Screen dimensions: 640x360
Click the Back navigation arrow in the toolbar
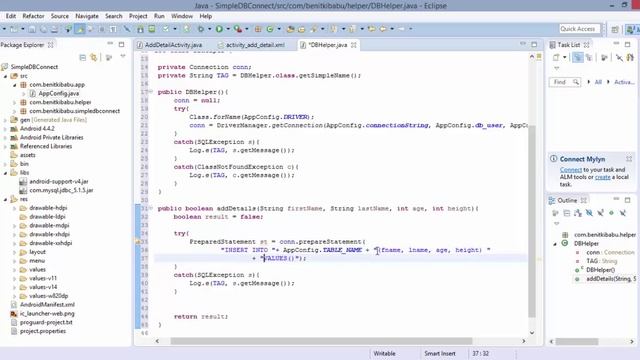383,29
